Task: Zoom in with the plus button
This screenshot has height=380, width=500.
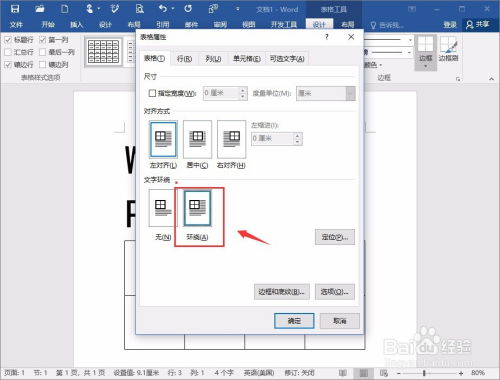Action: 461,373
